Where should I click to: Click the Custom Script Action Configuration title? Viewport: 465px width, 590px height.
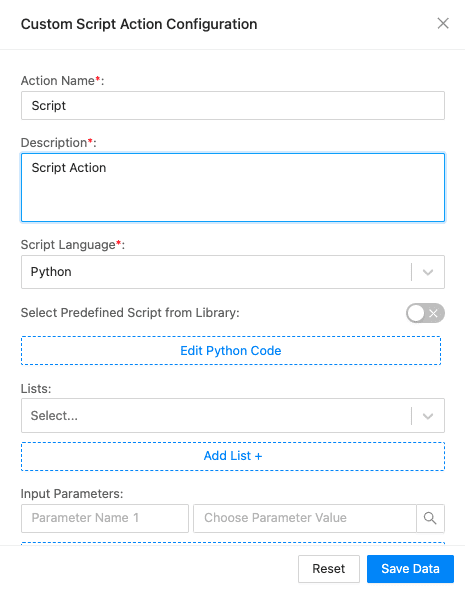pos(139,24)
